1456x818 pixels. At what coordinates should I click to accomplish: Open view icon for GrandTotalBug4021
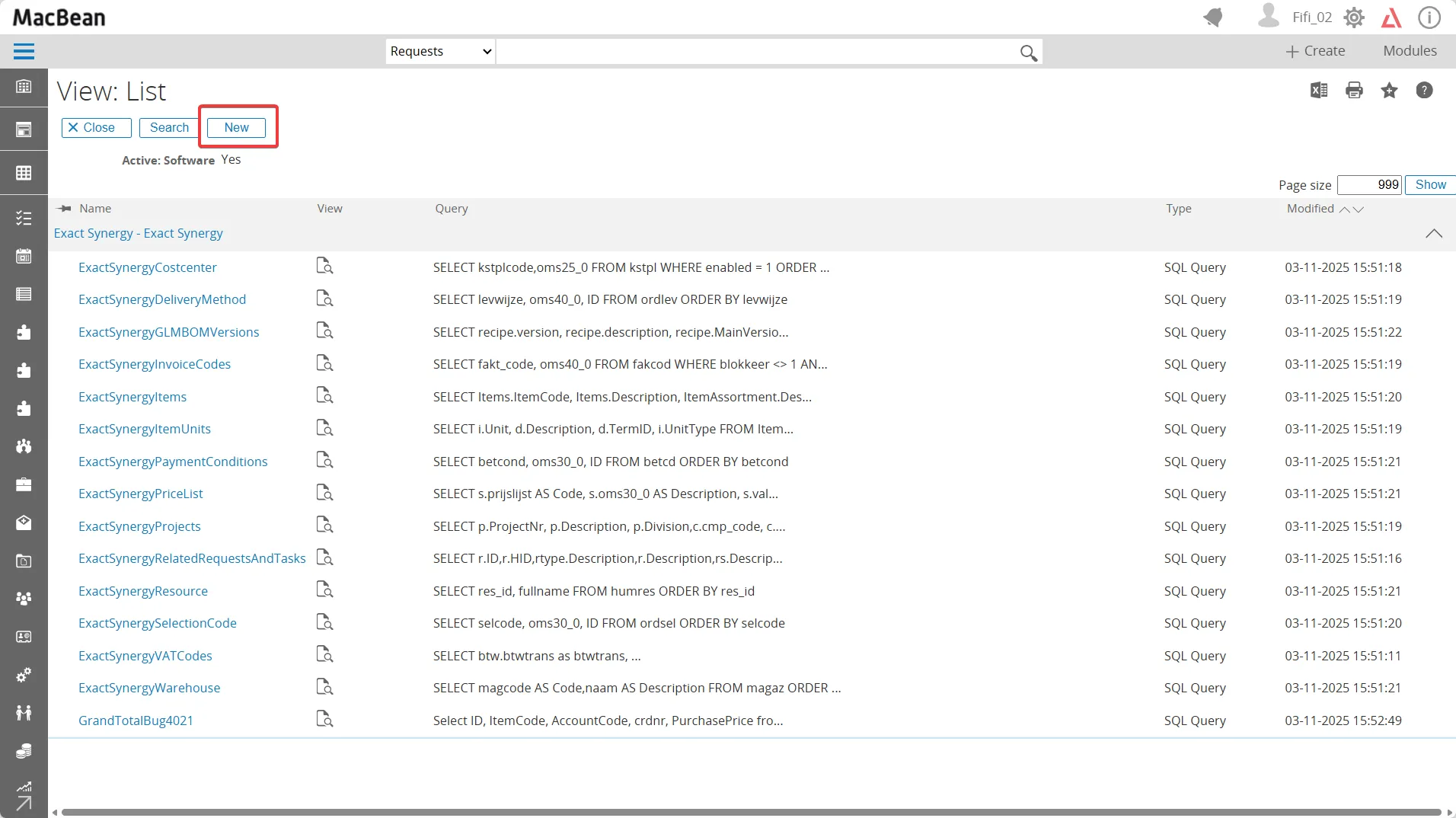tap(324, 719)
